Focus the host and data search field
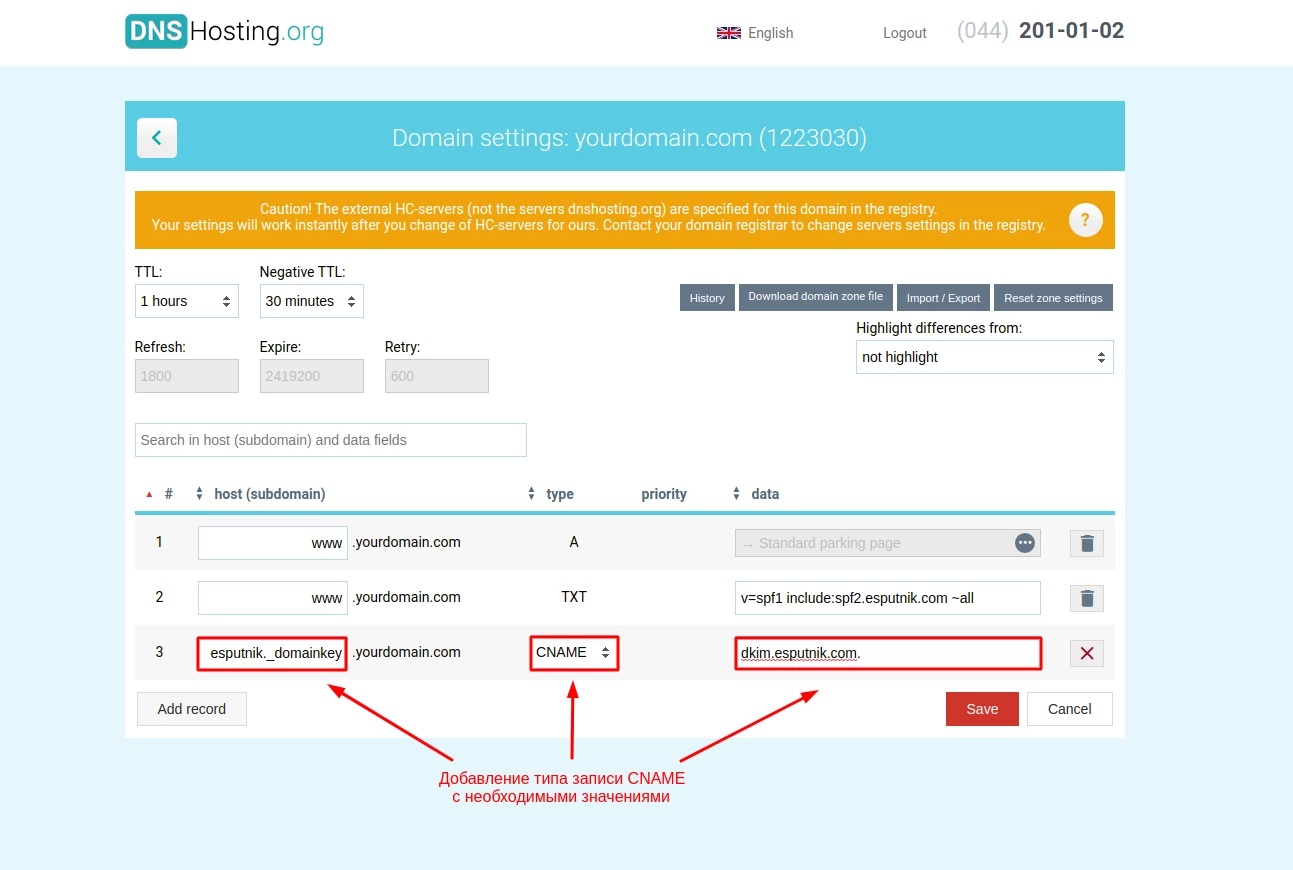Image resolution: width=1293 pixels, height=870 pixels. [330, 440]
